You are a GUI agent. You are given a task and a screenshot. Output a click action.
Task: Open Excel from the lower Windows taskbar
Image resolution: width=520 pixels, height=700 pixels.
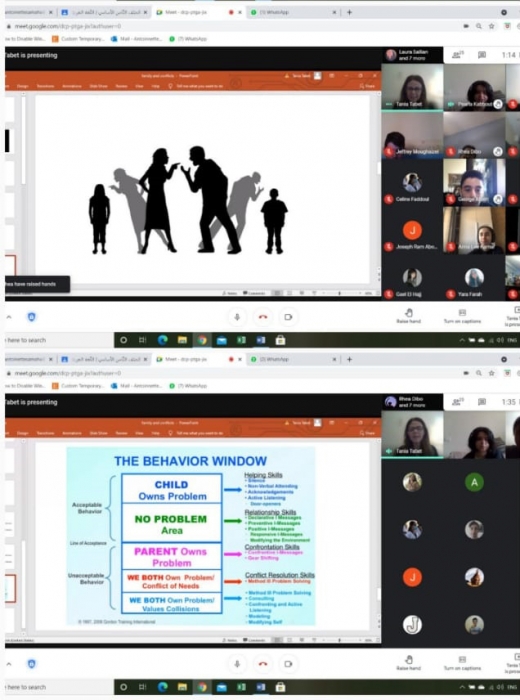point(241,687)
